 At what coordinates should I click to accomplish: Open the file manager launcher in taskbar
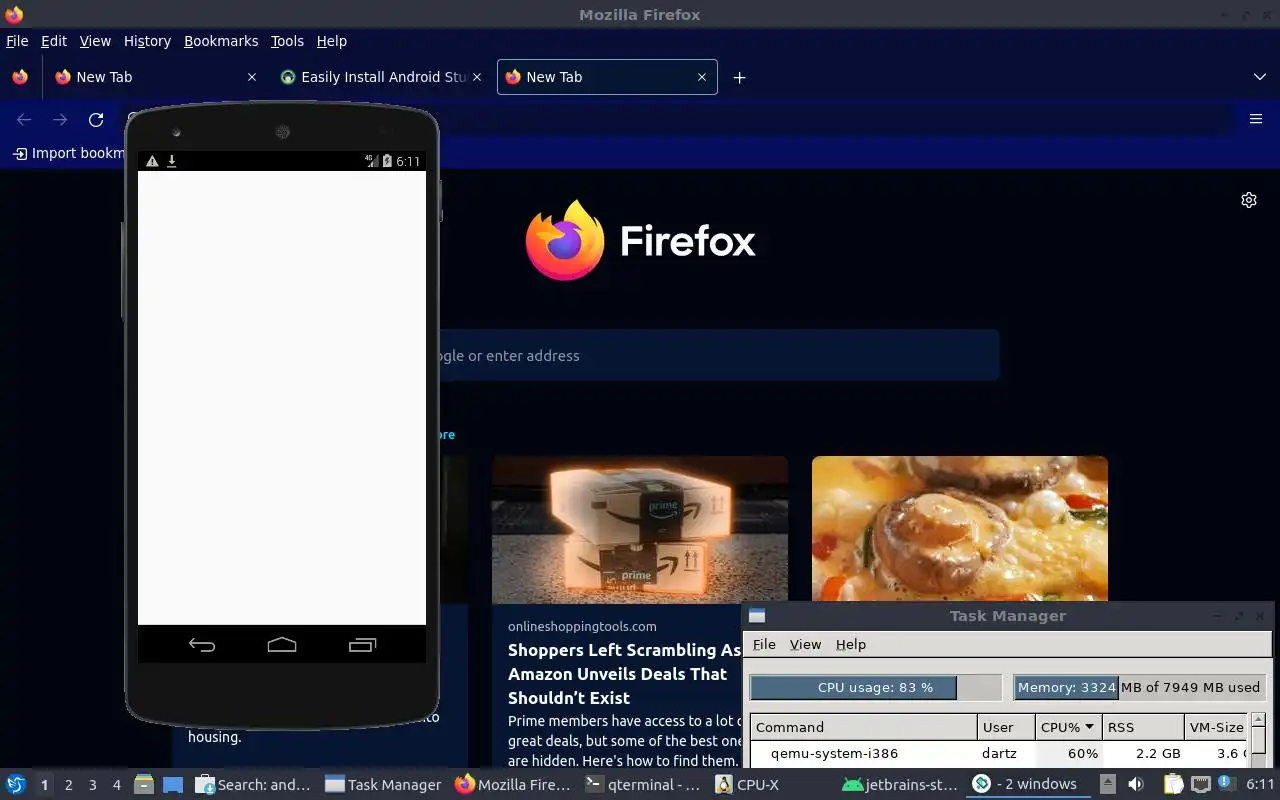[143, 785]
